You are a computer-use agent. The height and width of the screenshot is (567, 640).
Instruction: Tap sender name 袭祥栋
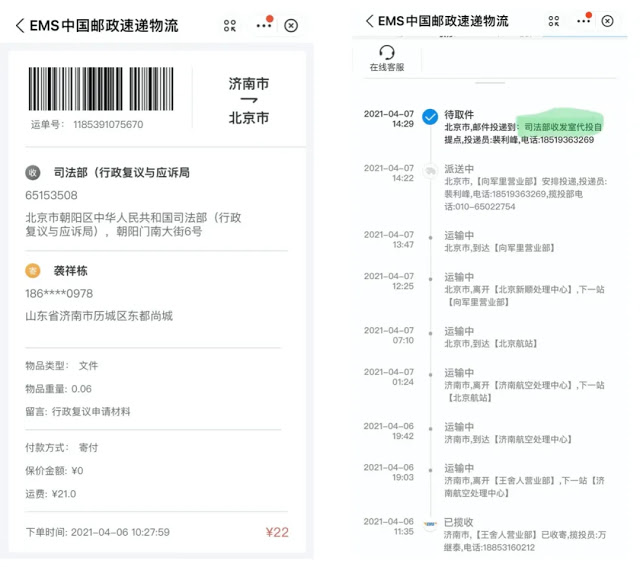pyautogui.click(x=71, y=271)
